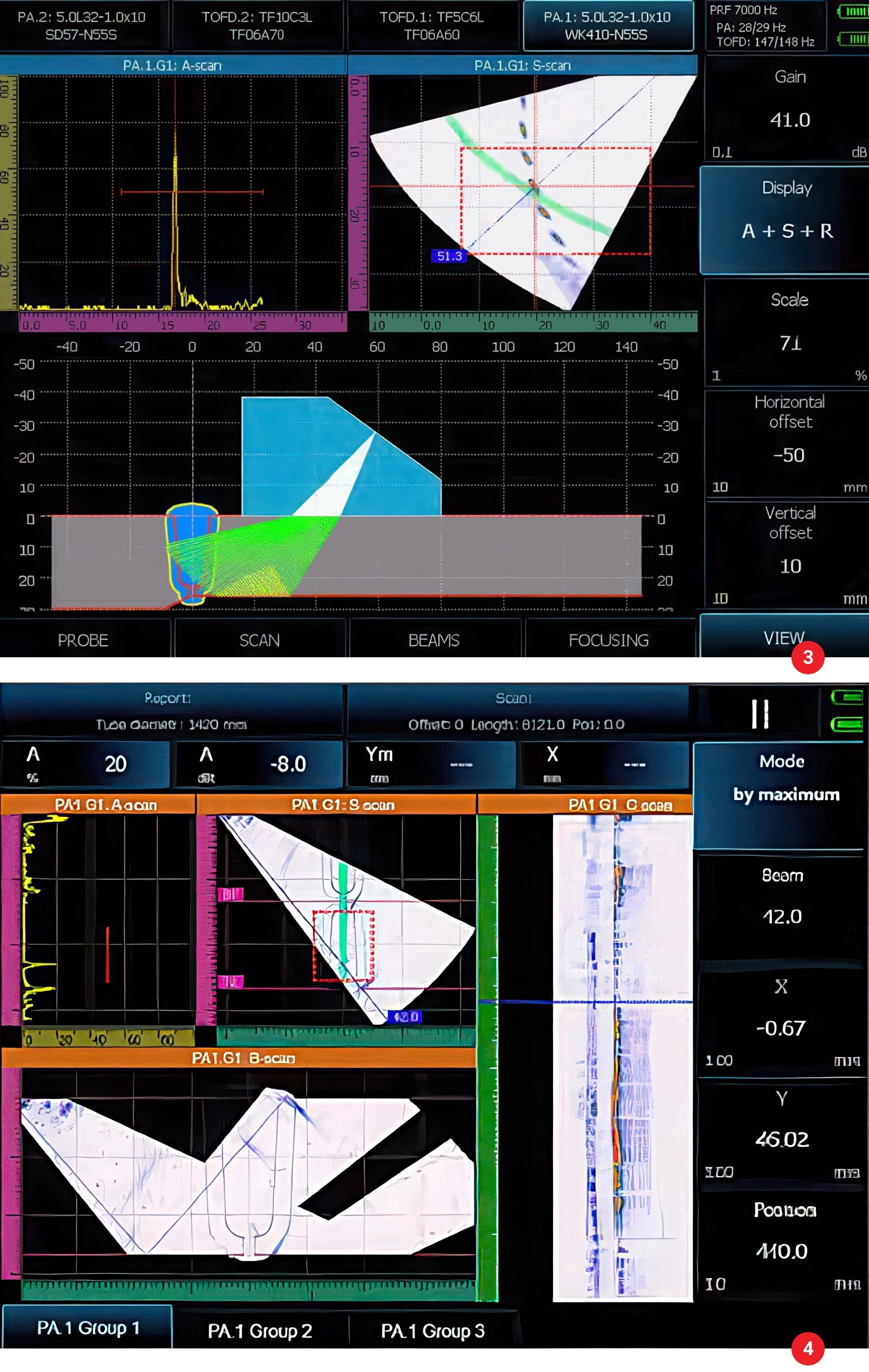The height and width of the screenshot is (1372, 869).
Task: Switch to the TOFD.1 TF5C6L channel tab
Action: click(432, 26)
